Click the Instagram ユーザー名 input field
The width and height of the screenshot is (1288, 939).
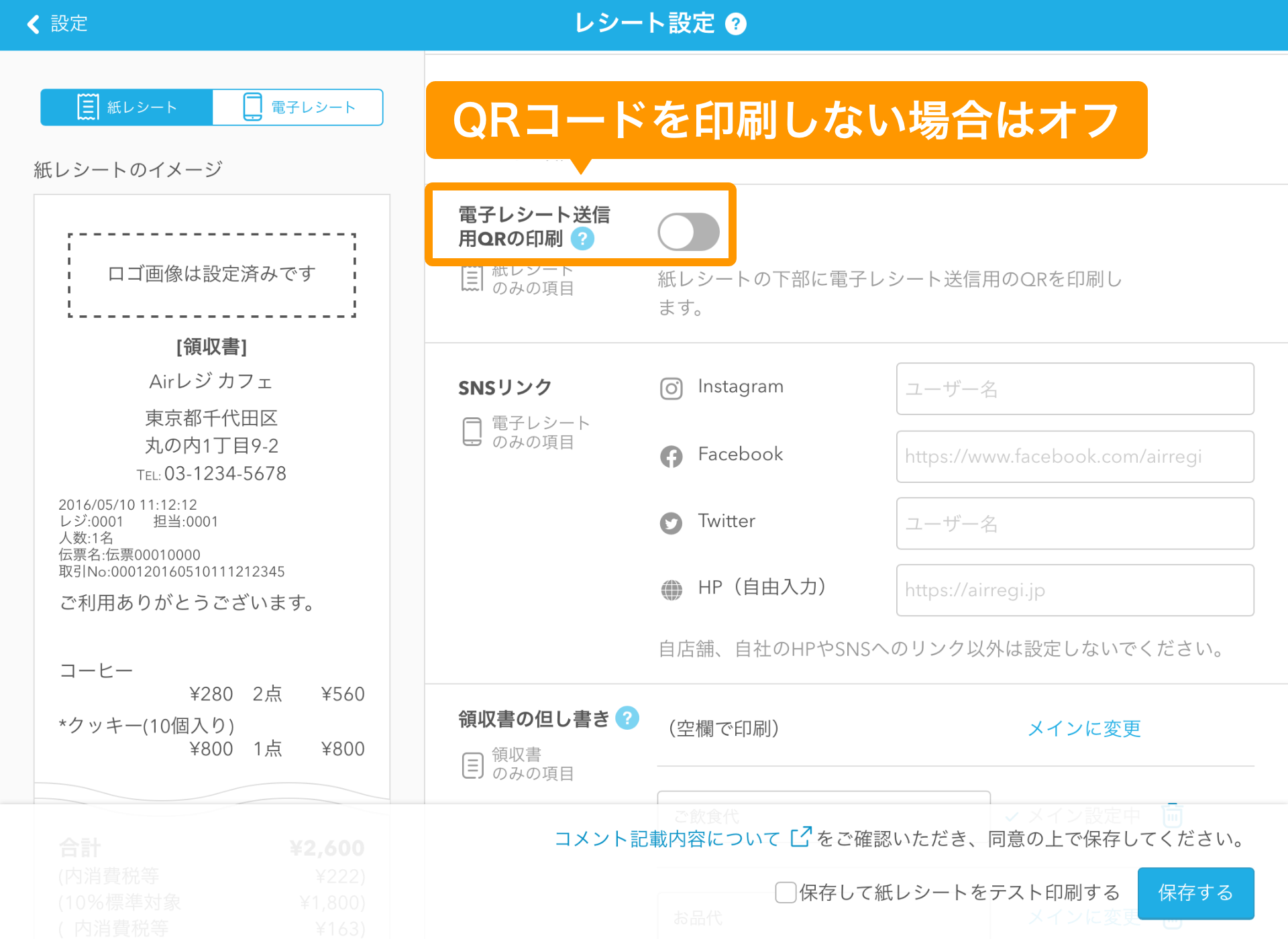(1074, 390)
